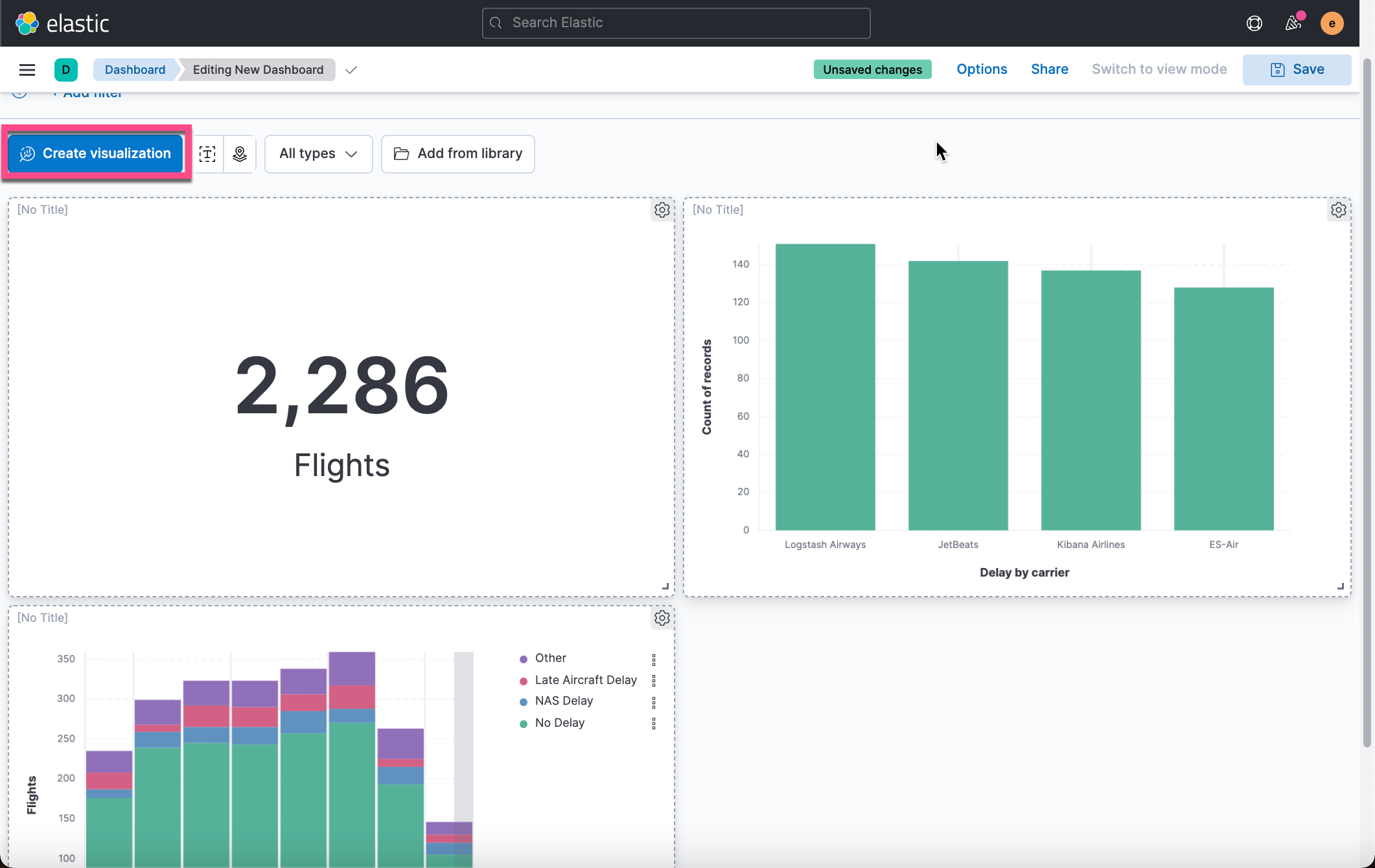Open the newsfeed celebration icon

(1293, 23)
